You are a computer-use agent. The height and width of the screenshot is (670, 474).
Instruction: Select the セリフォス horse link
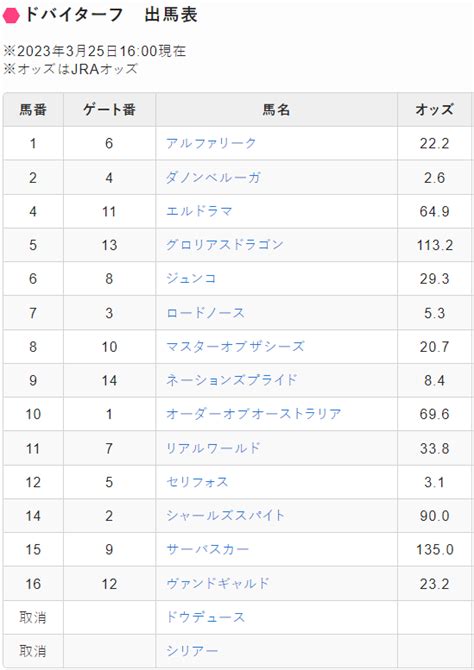click(x=197, y=482)
